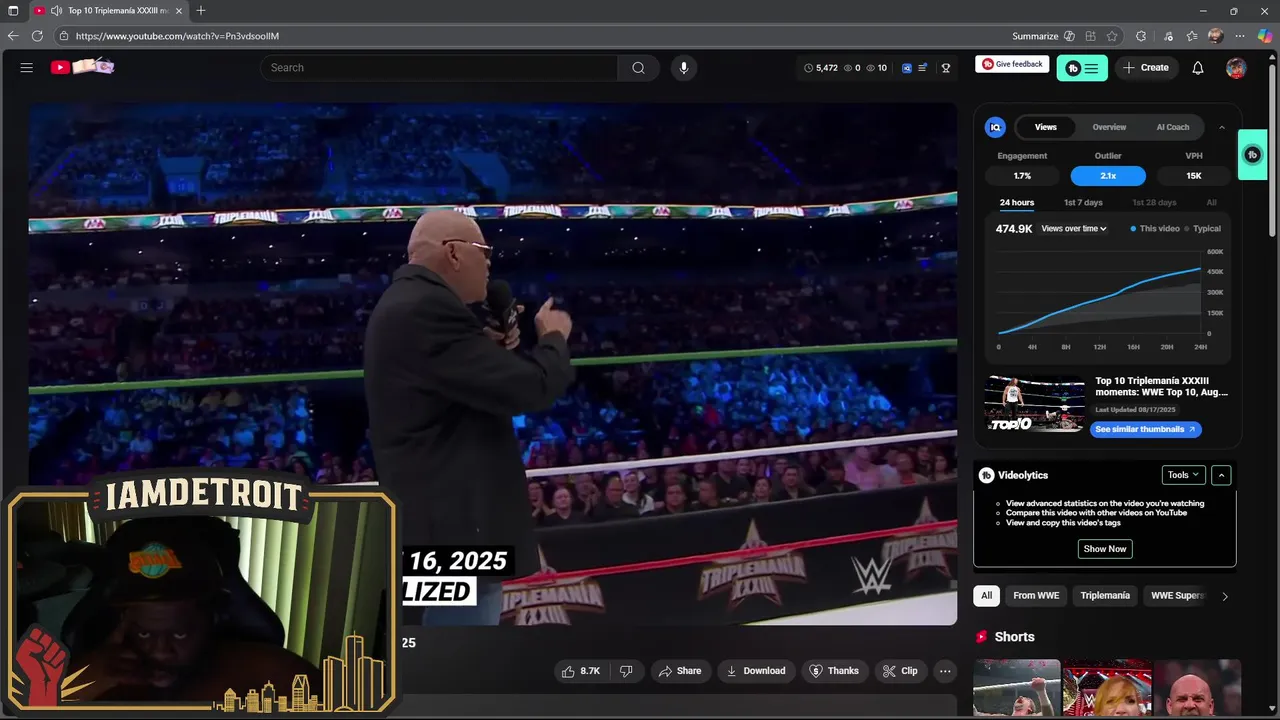The height and width of the screenshot is (720, 1280).
Task: Click See similar thumbnails button
Action: click(1146, 429)
